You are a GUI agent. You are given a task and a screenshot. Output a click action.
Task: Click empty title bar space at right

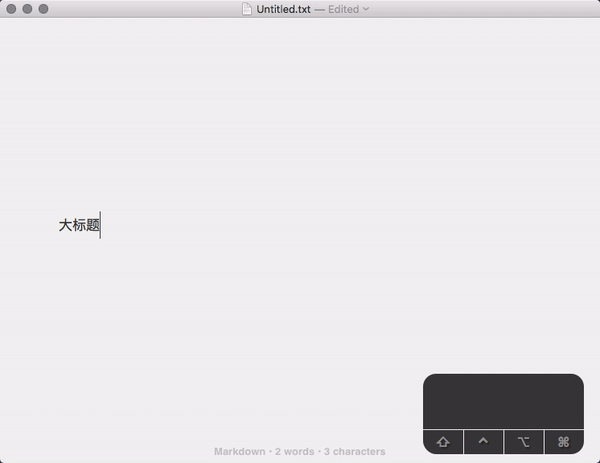(500, 9)
